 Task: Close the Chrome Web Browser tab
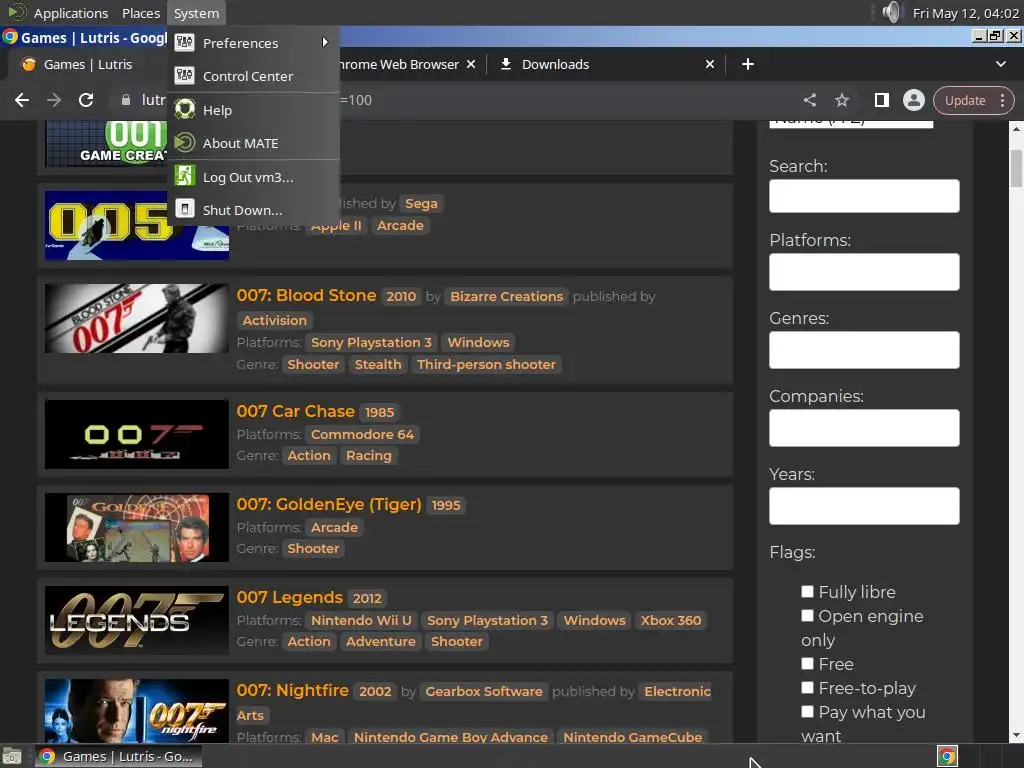click(471, 64)
